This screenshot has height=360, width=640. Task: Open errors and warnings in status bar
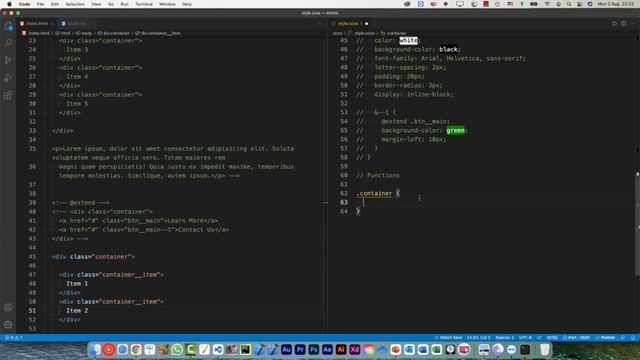14,338
